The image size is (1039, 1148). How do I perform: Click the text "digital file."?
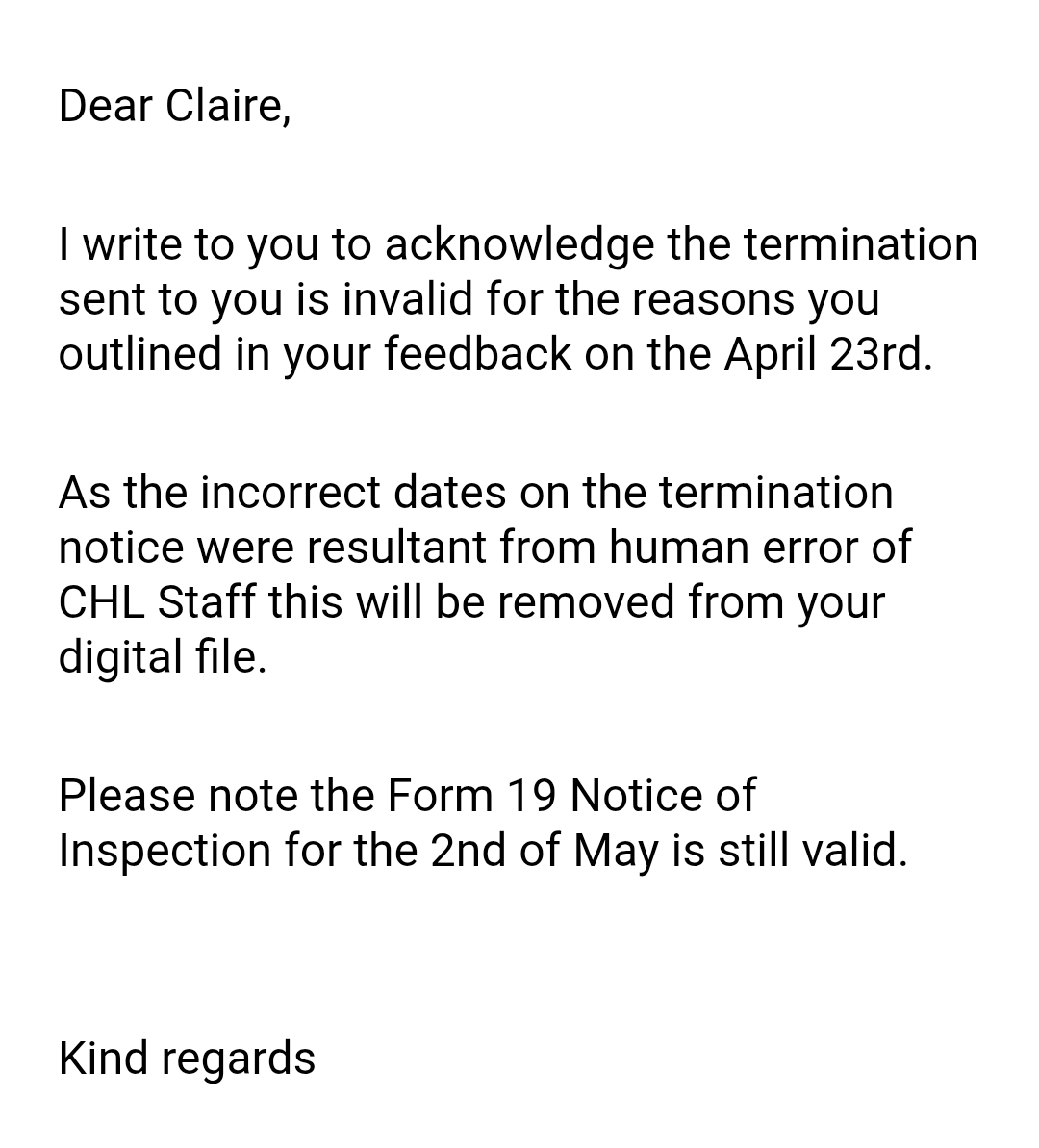[162, 658]
